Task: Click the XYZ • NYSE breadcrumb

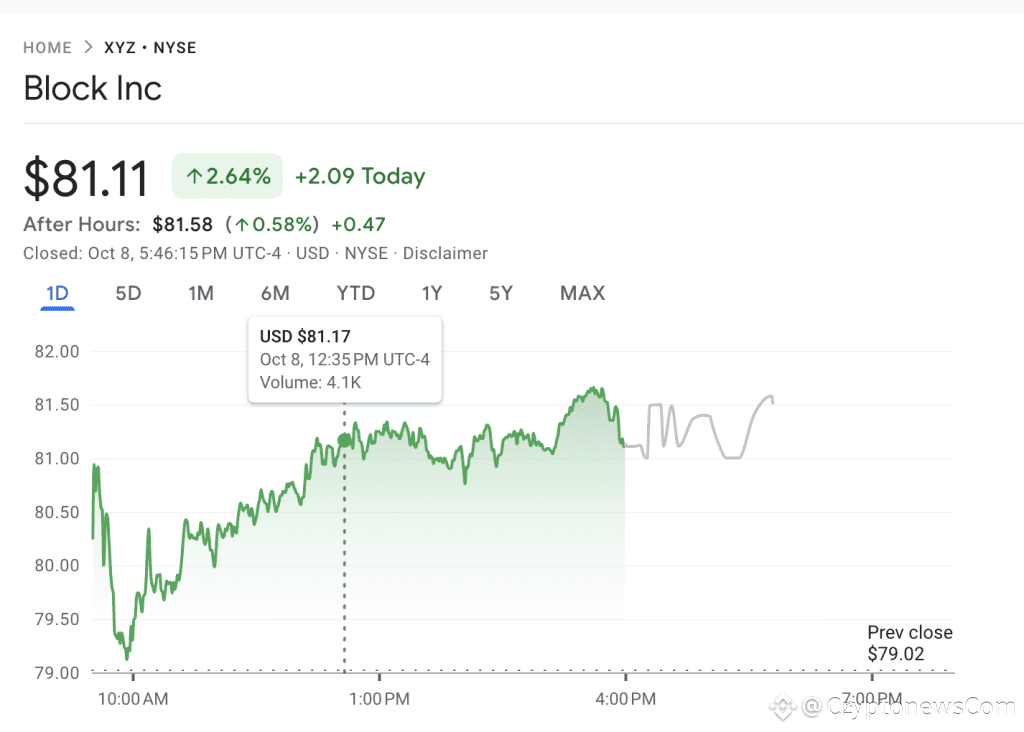Action: (150, 48)
